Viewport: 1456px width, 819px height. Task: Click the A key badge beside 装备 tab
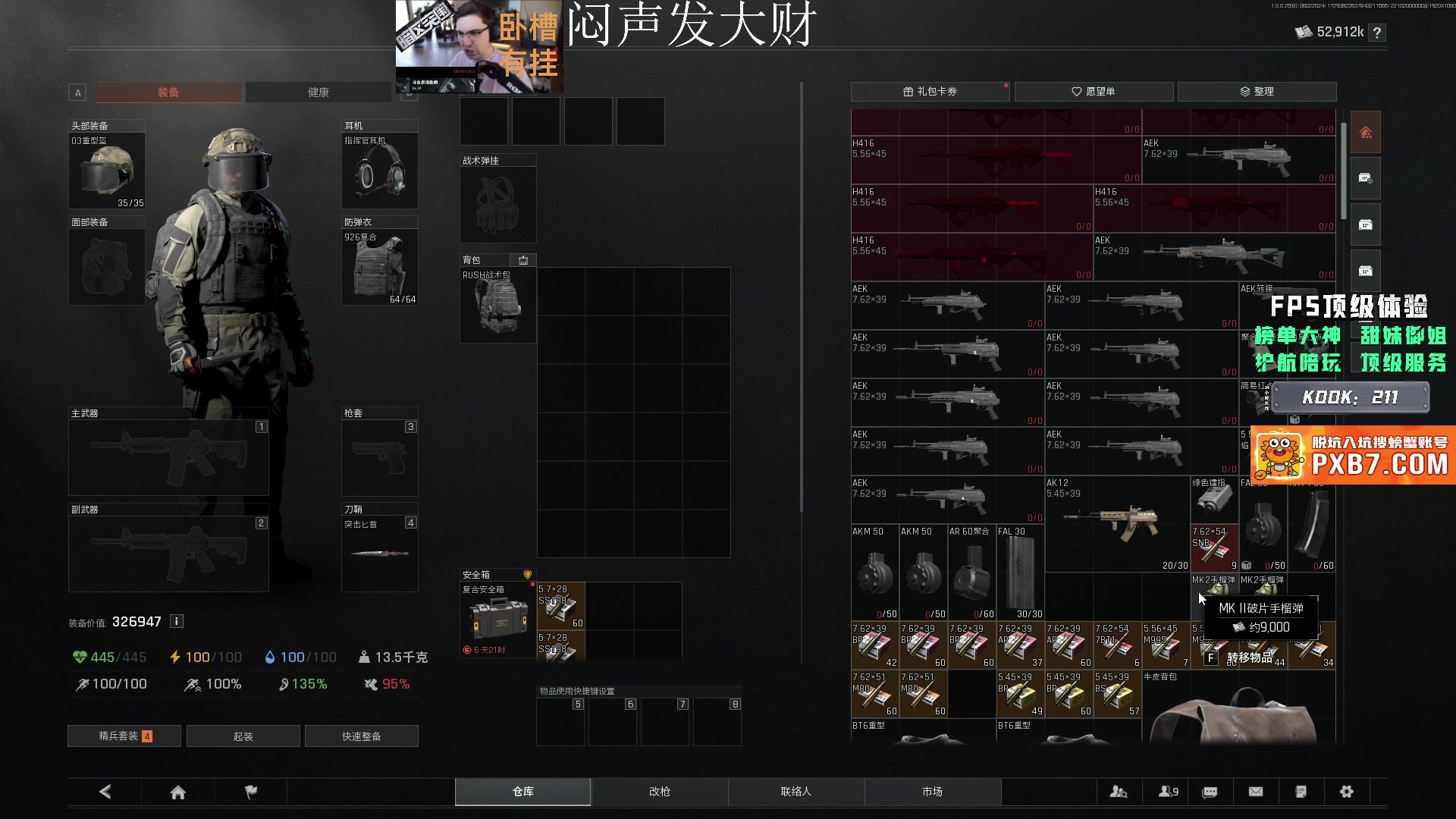coord(77,93)
